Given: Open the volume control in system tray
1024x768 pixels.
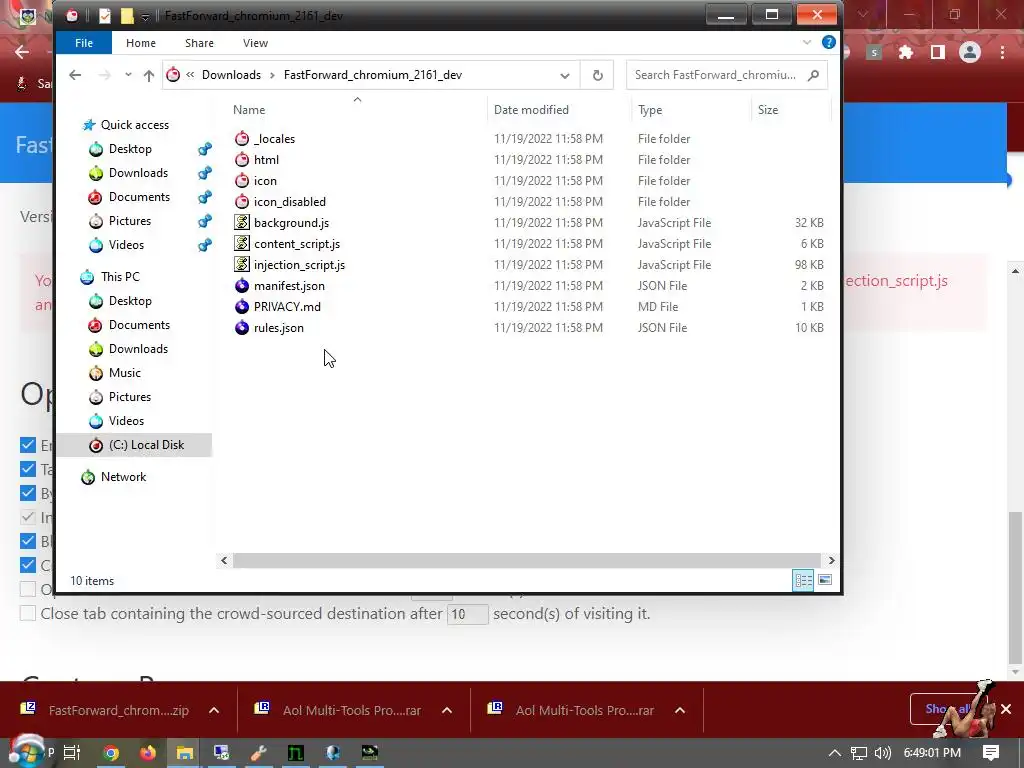Looking at the screenshot, I should [882, 753].
